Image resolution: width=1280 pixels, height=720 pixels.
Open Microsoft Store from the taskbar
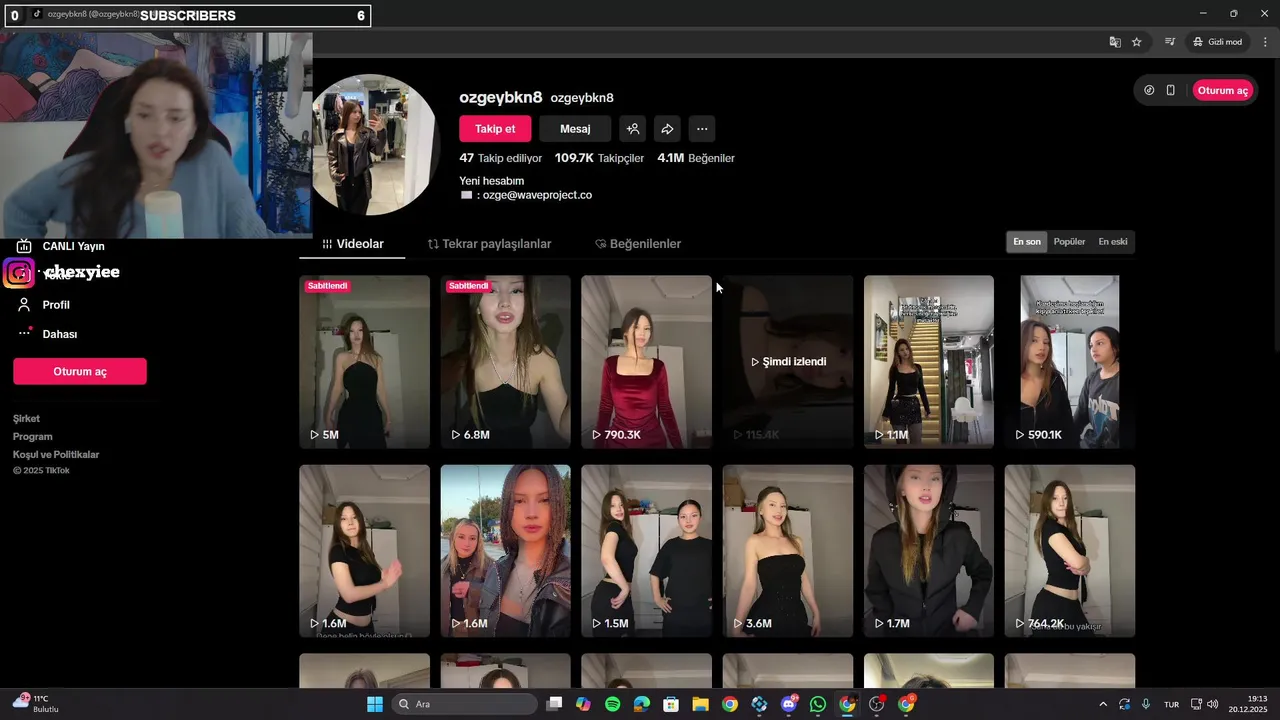671,704
